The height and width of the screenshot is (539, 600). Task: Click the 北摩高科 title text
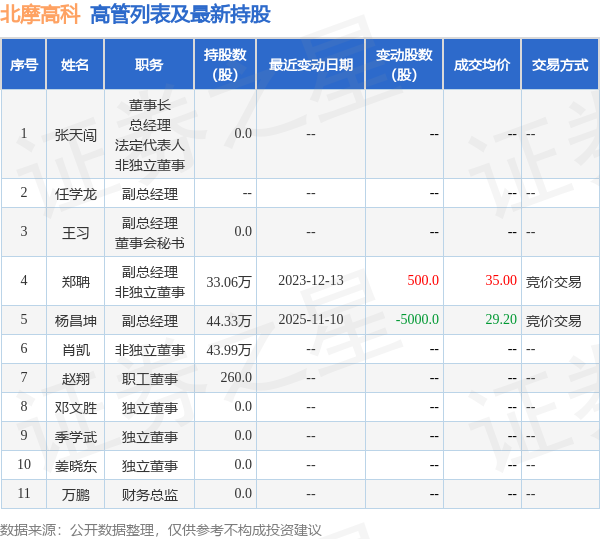[x=40, y=14]
